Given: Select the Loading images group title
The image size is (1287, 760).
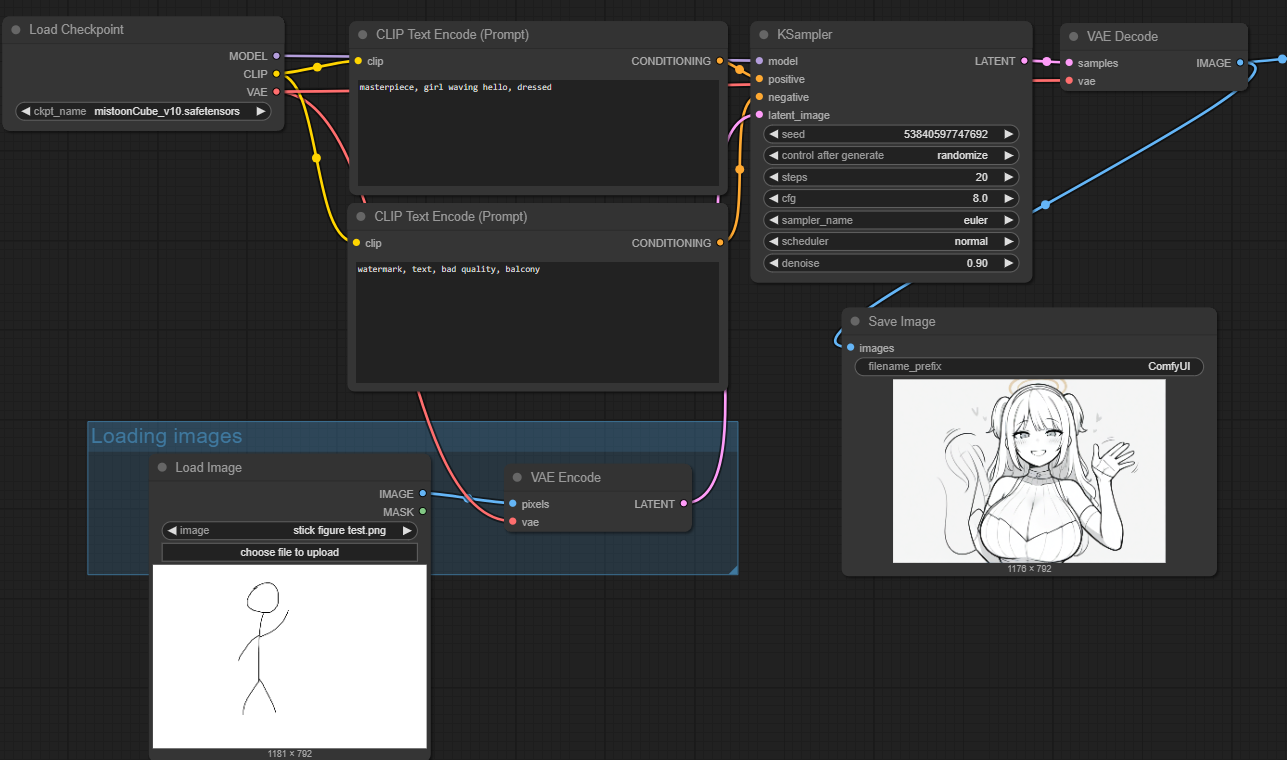Looking at the screenshot, I should pos(166,436).
